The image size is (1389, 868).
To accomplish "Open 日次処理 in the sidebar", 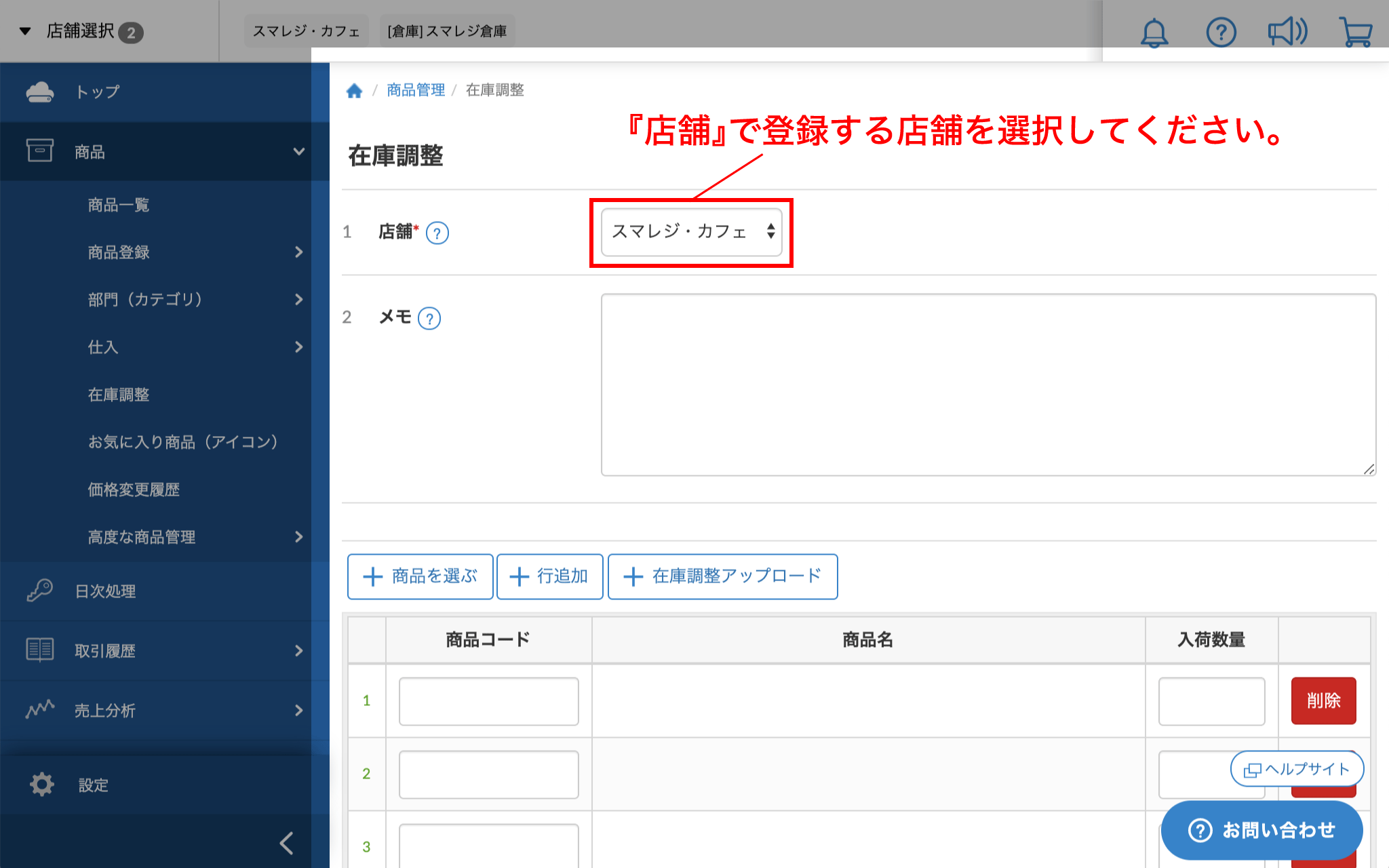I will (x=105, y=591).
